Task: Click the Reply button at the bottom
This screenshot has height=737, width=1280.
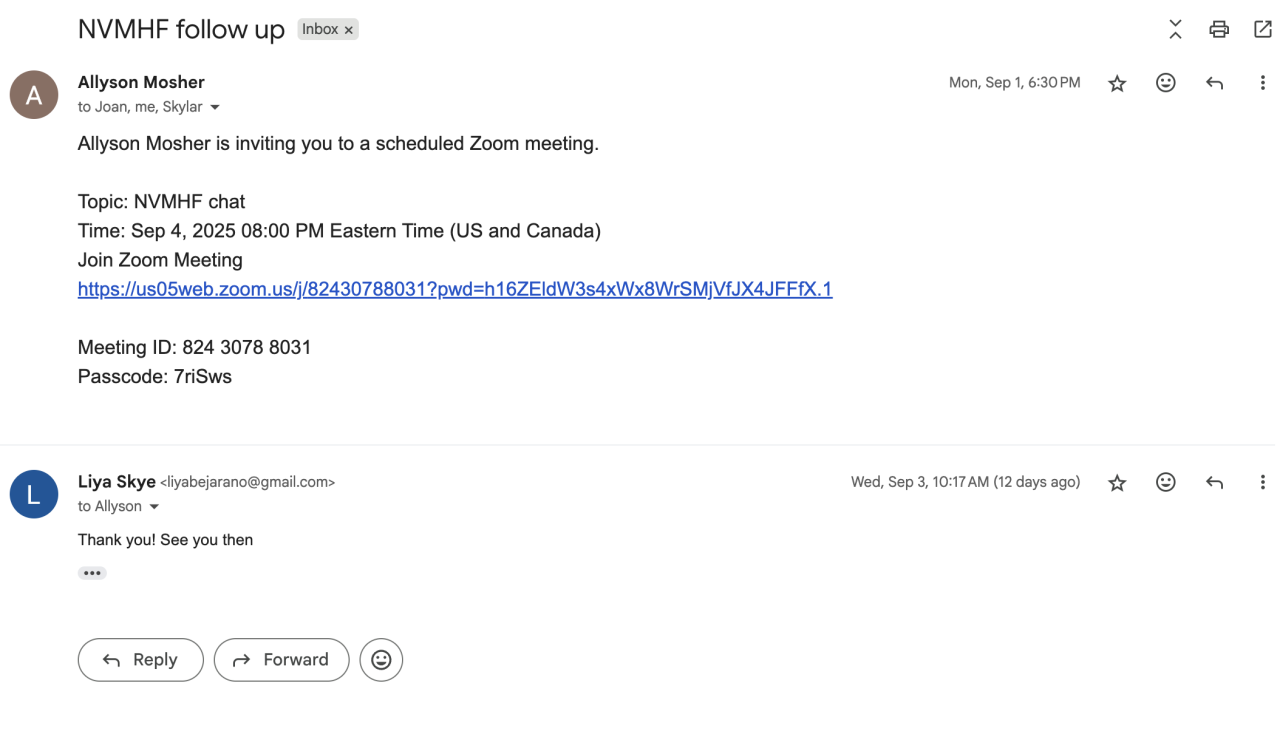Action: pos(140,660)
